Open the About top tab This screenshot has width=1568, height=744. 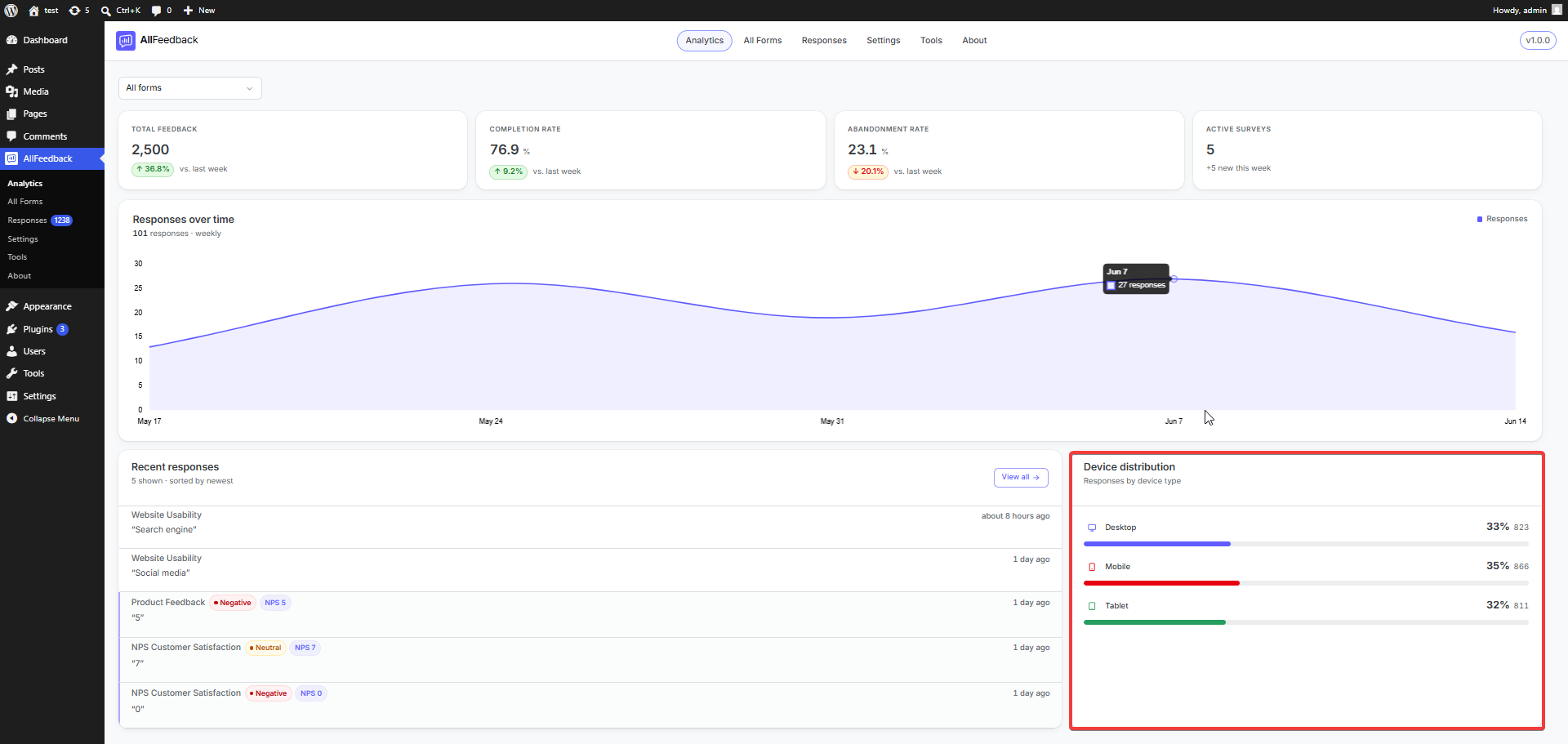[x=974, y=41]
